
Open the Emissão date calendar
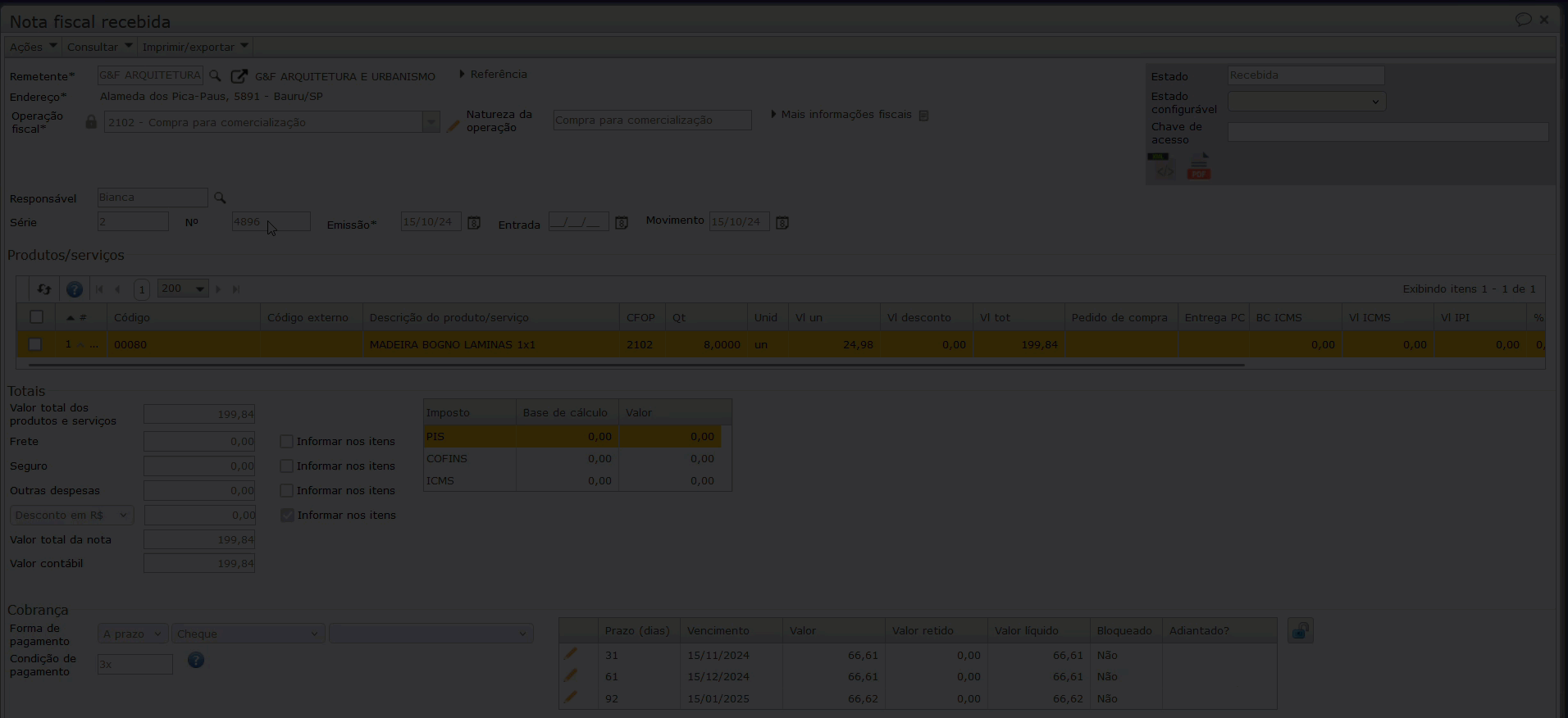pos(474,222)
